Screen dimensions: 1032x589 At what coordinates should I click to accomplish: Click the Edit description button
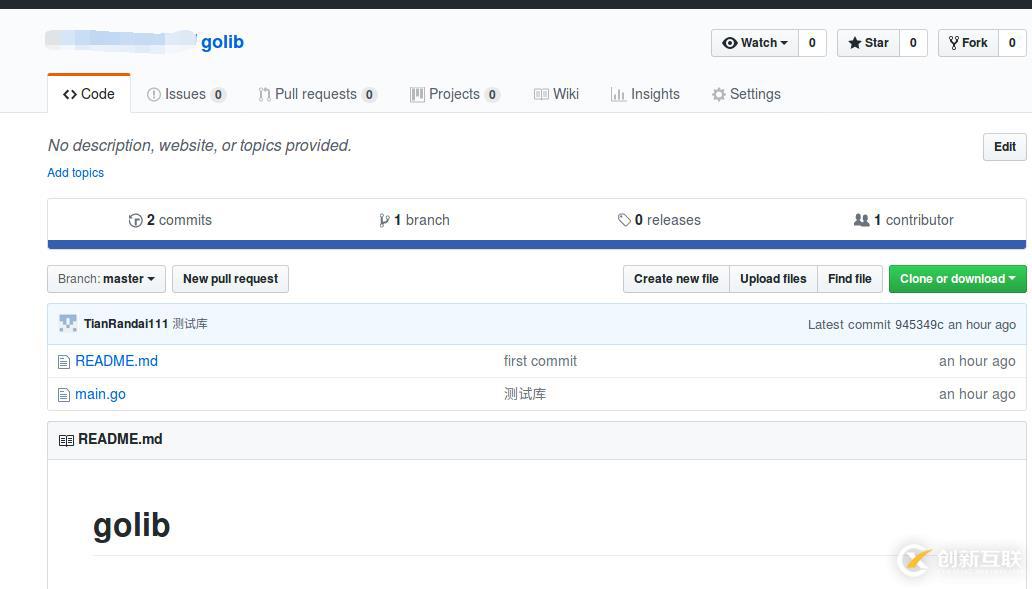tap(1004, 147)
